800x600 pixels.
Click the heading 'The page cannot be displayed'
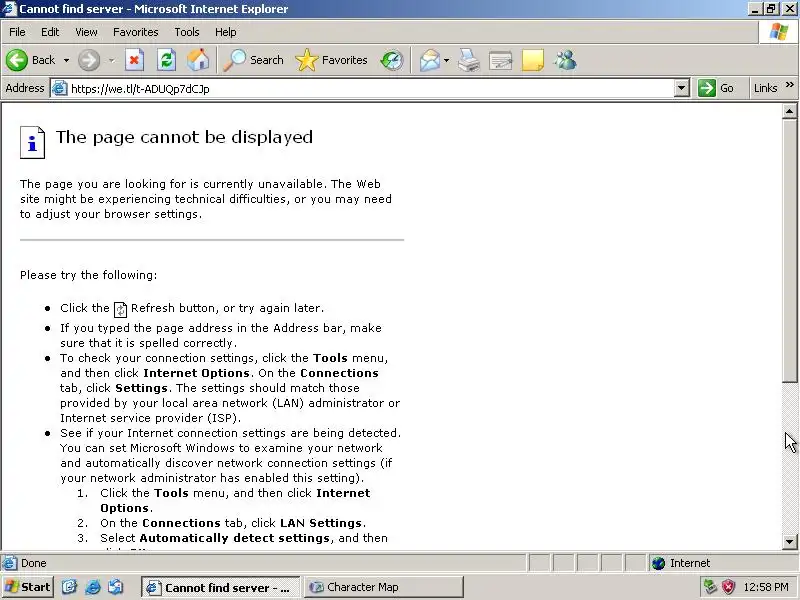[184, 137]
